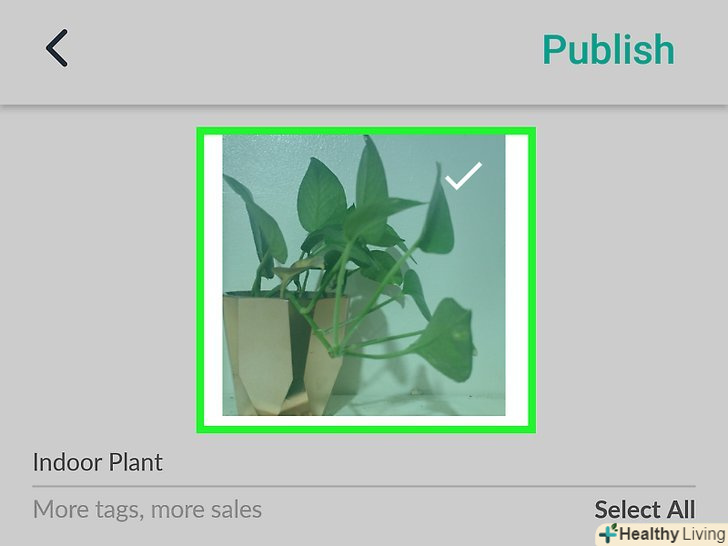
Task: Click the 'Living' word in watermark
Action: pyautogui.click(x=703, y=534)
